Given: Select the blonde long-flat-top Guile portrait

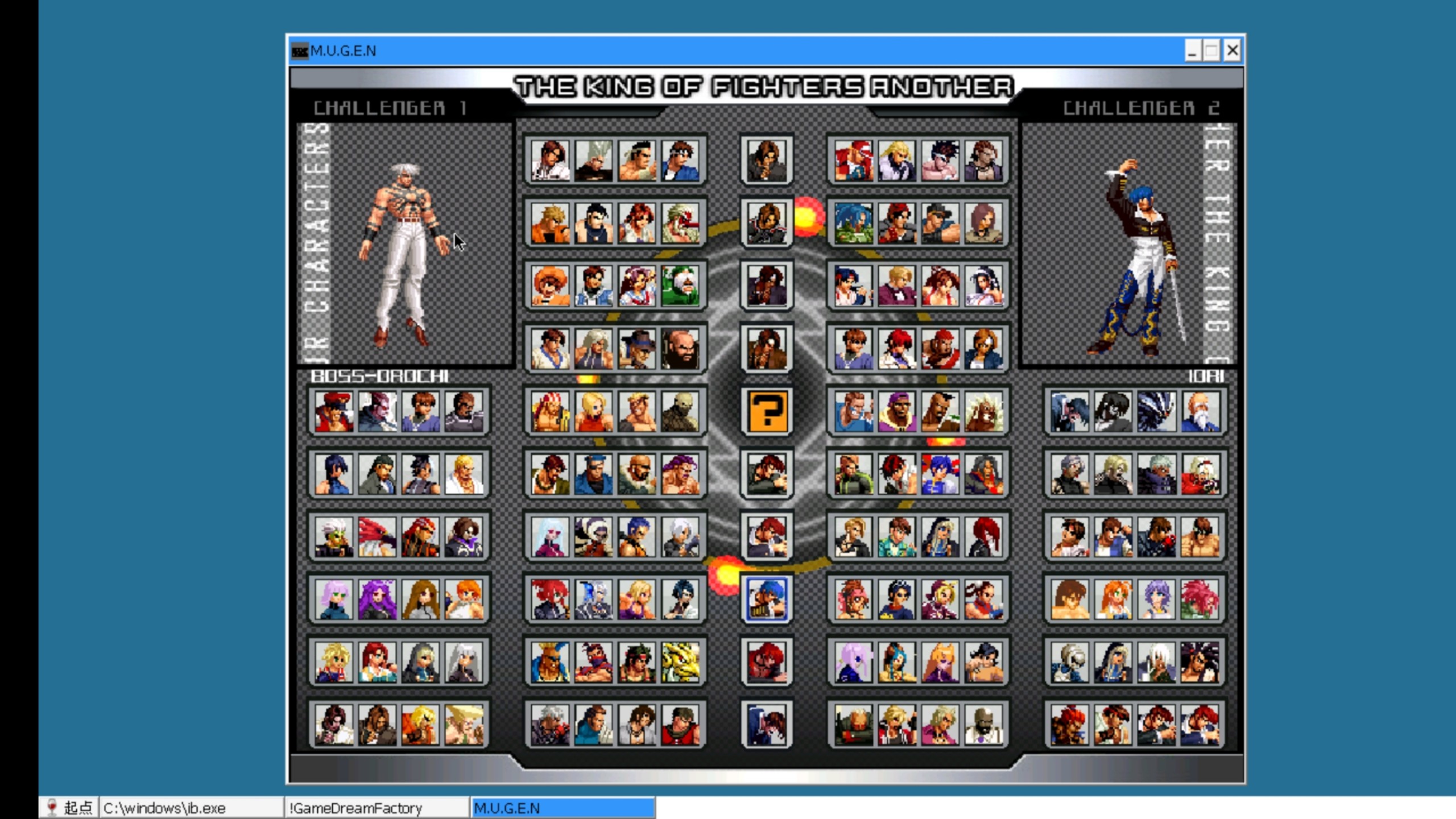Looking at the screenshot, I should (464, 725).
